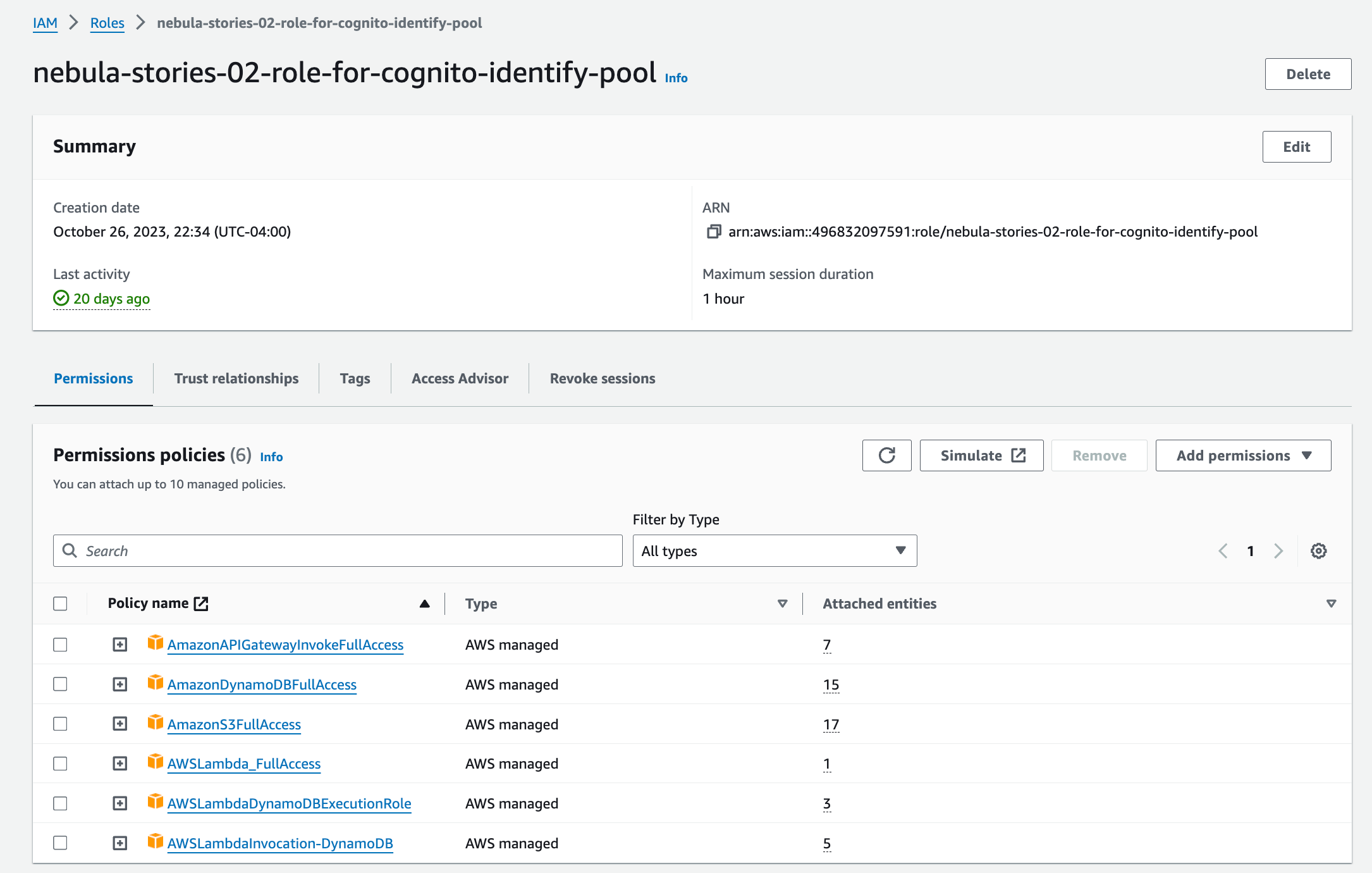This screenshot has width=1372, height=873.
Task: Open the All types filter dropdown
Action: (x=773, y=550)
